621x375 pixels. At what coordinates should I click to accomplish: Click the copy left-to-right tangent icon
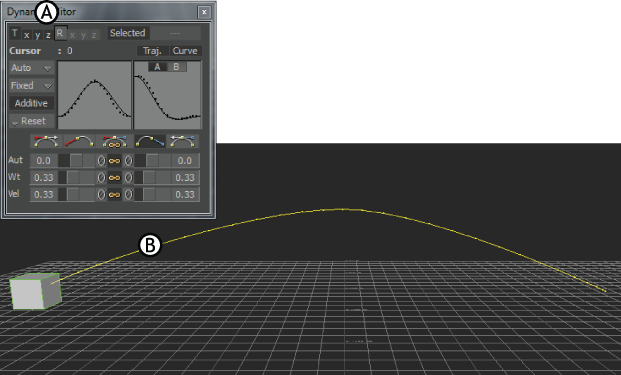46,141
